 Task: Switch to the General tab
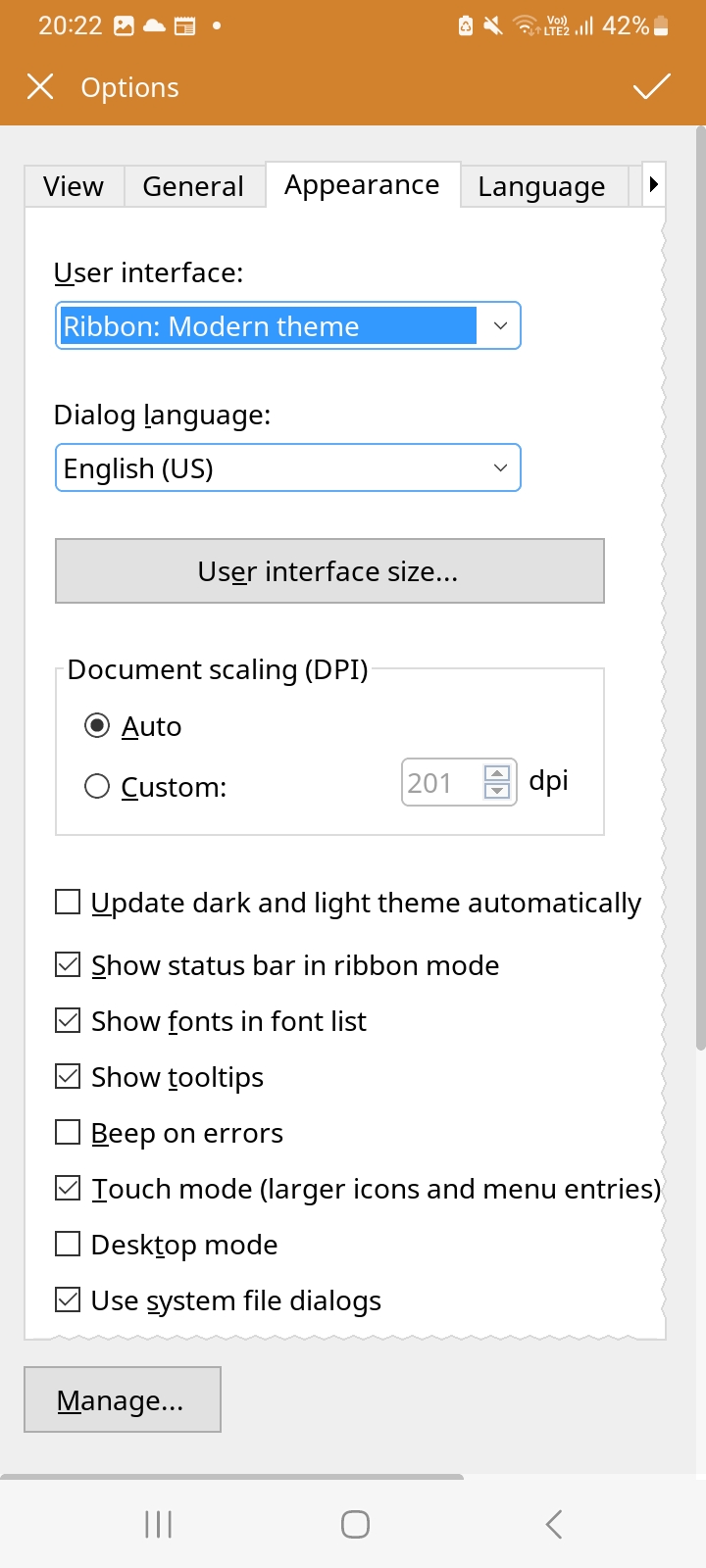pyautogui.click(x=193, y=186)
